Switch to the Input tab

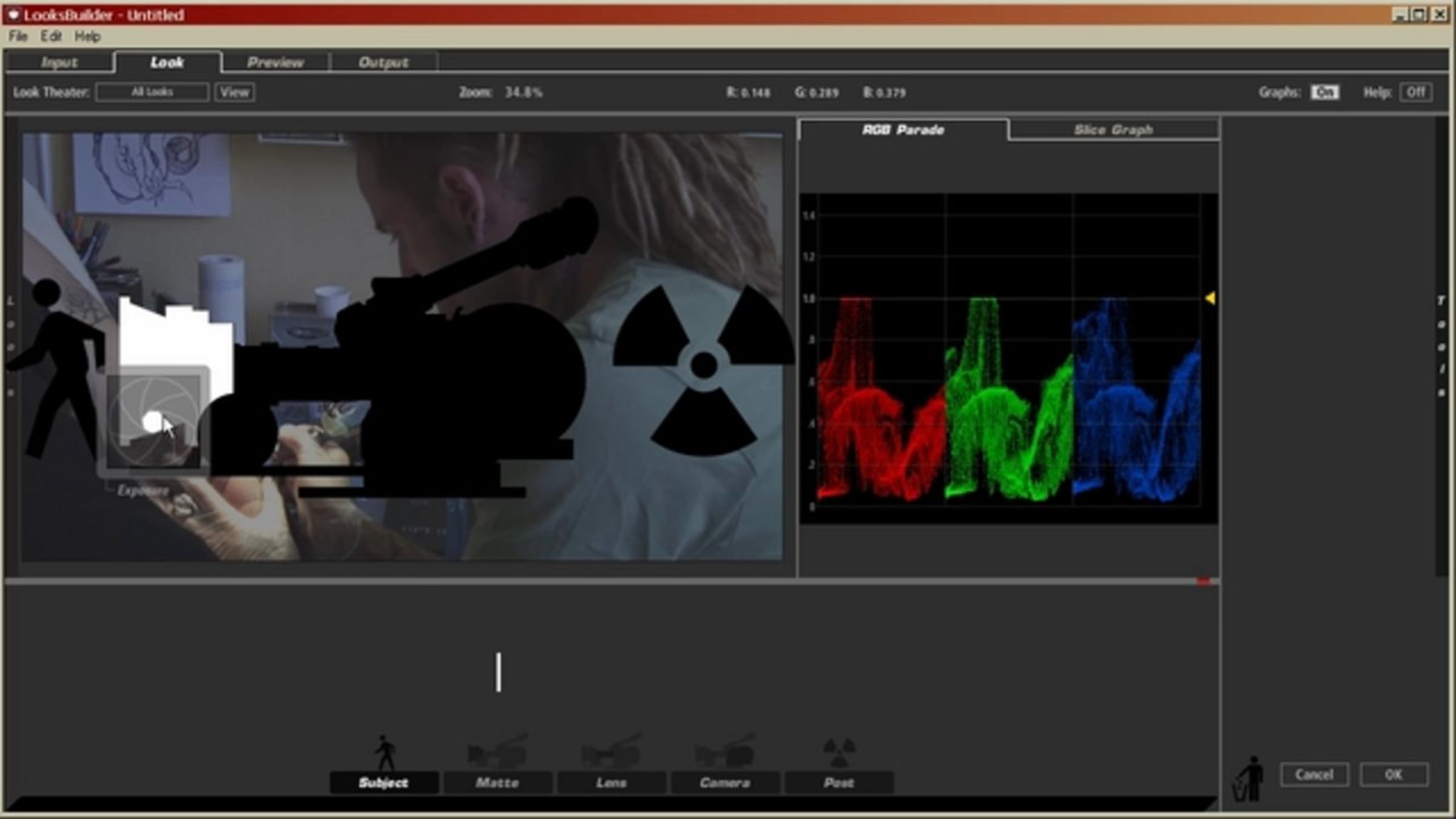(59, 62)
